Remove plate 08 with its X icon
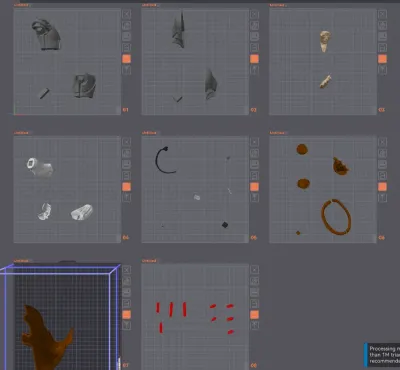 point(254,270)
